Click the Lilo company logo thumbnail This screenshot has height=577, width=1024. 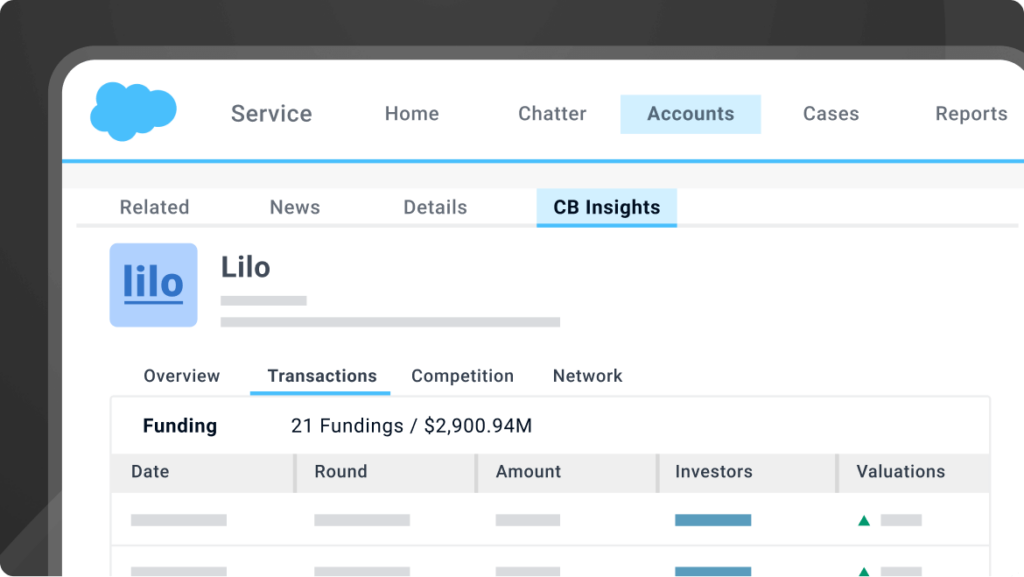pos(153,284)
